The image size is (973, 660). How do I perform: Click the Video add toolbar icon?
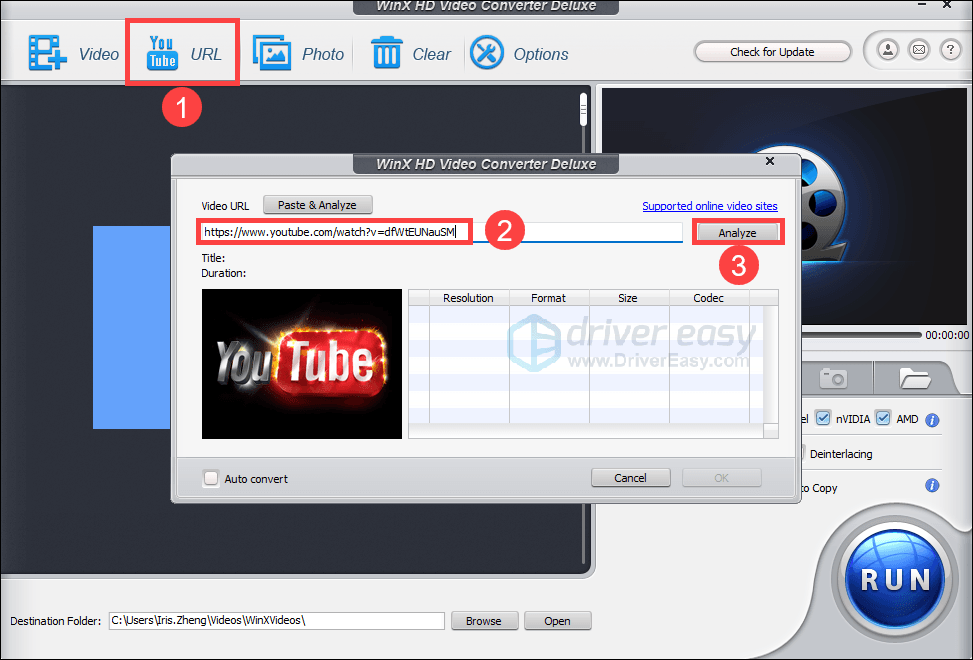(x=46, y=54)
